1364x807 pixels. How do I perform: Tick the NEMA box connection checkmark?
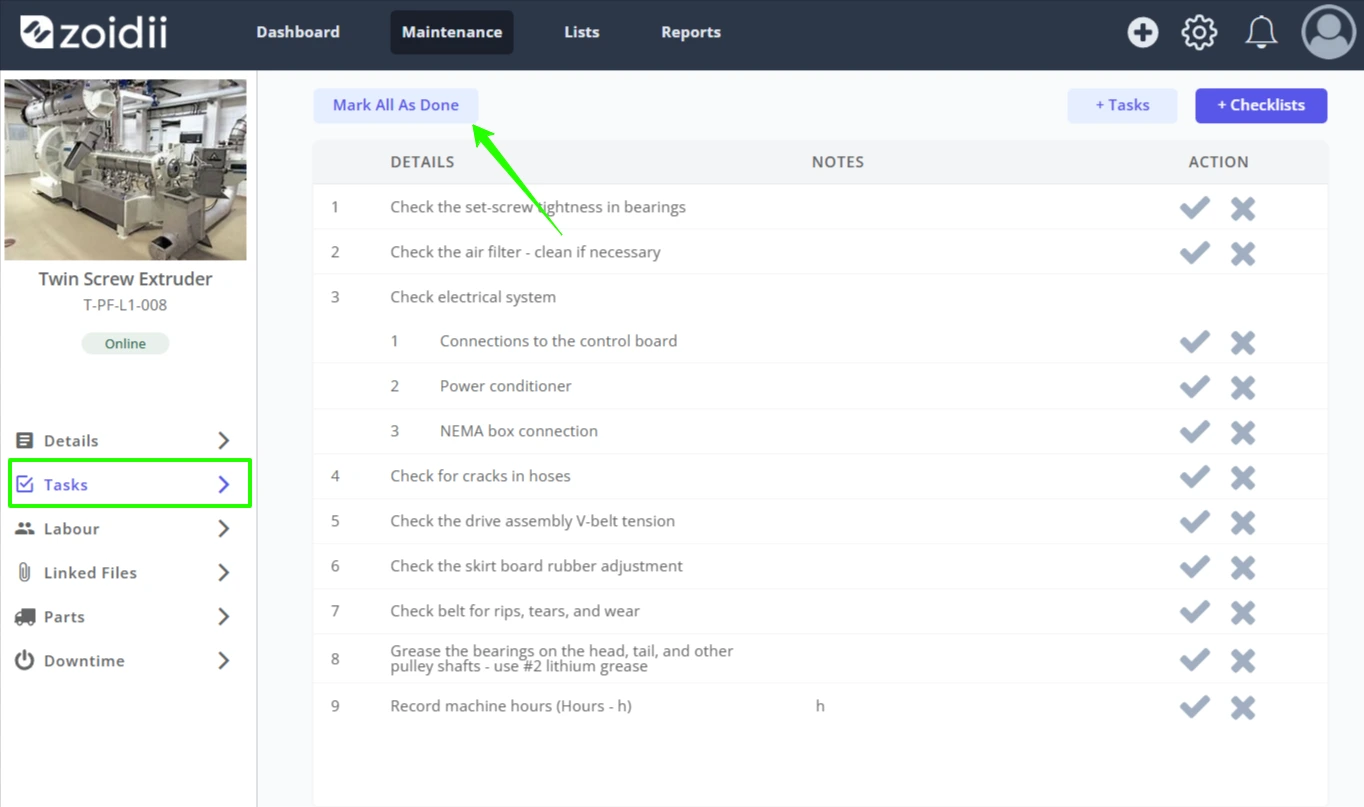(x=1194, y=431)
